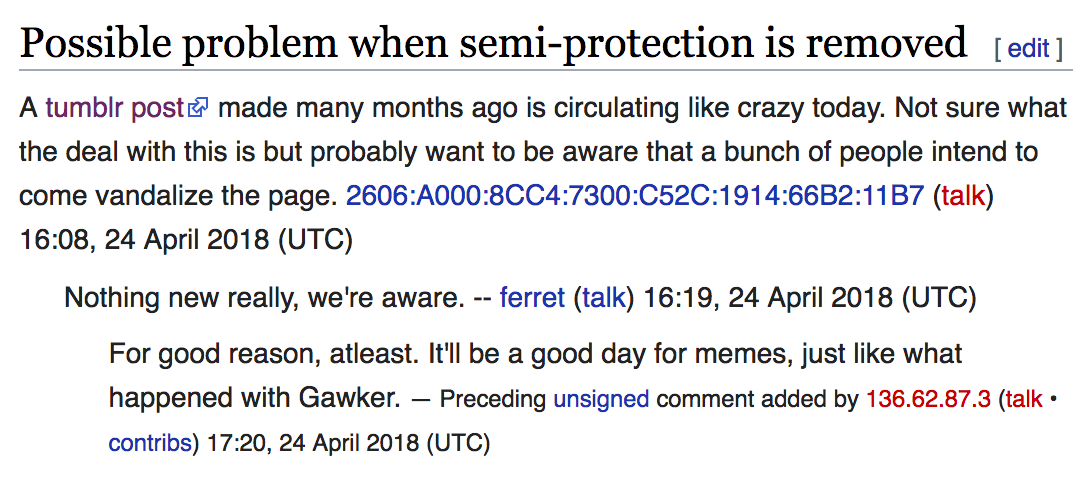Open ferret's user page link
The width and height of the screenshot is (1089, 480).
click(532, 298)
